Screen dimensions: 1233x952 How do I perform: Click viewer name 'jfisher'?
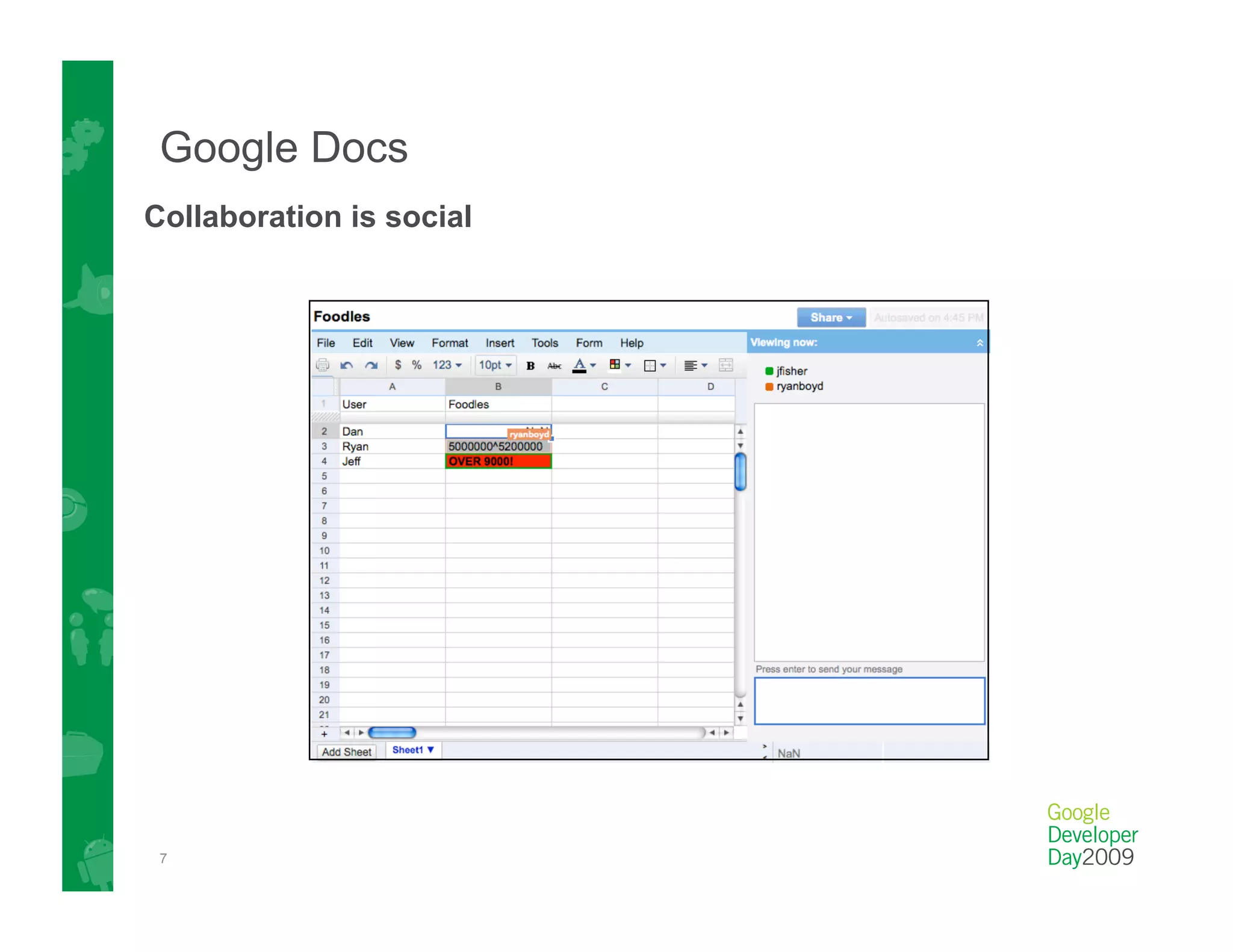[x=791, y=371]
